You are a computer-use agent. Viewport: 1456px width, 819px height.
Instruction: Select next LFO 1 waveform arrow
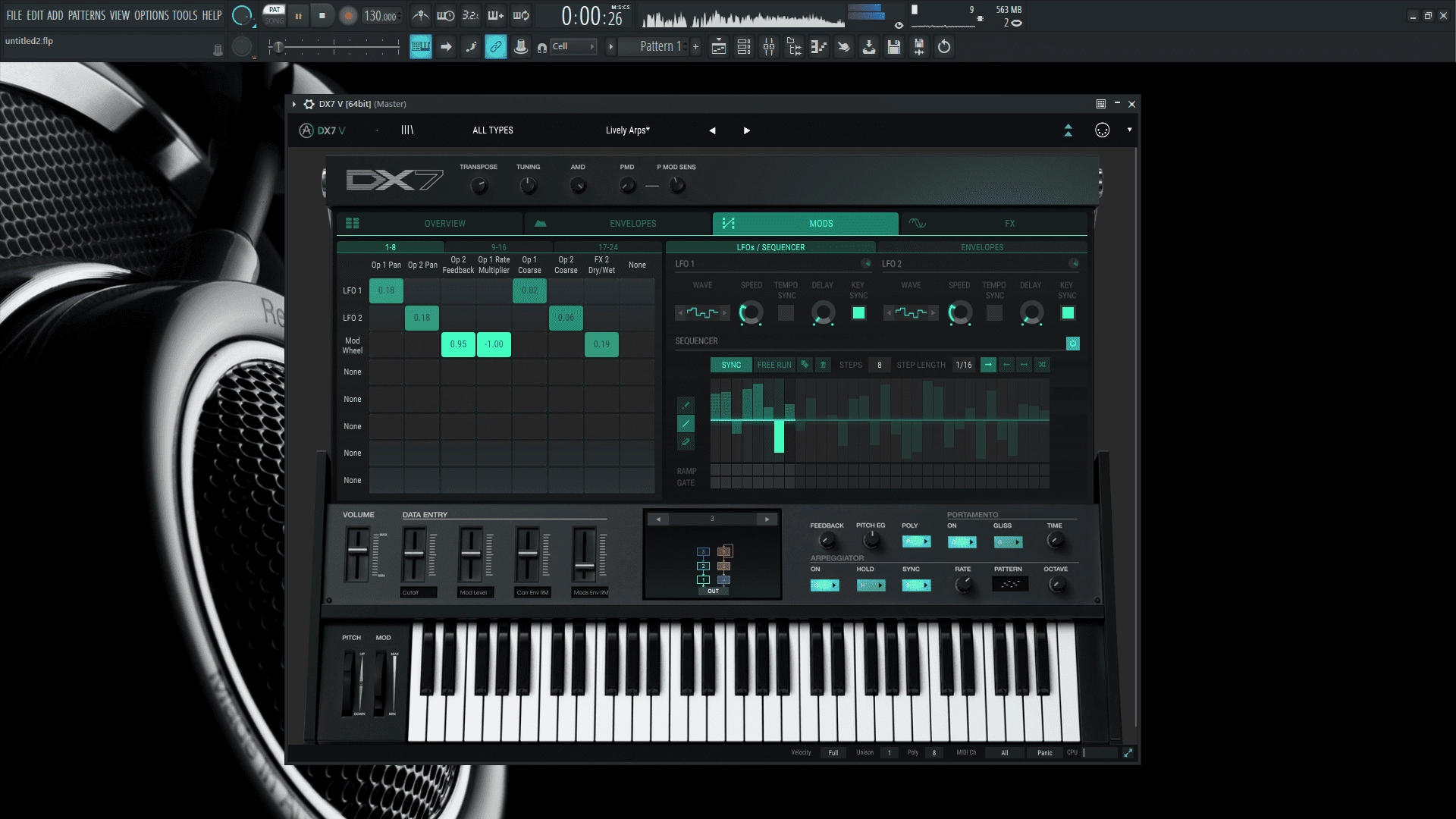[724, 312]
